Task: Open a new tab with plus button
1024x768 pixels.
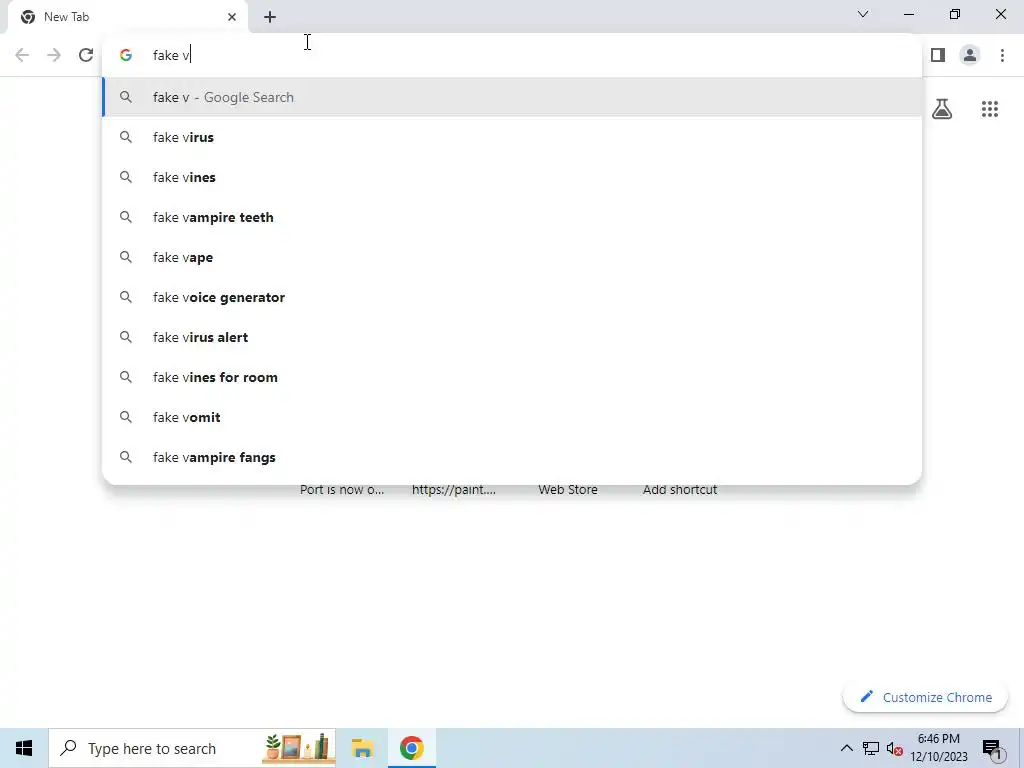Action: coord(270,17)
